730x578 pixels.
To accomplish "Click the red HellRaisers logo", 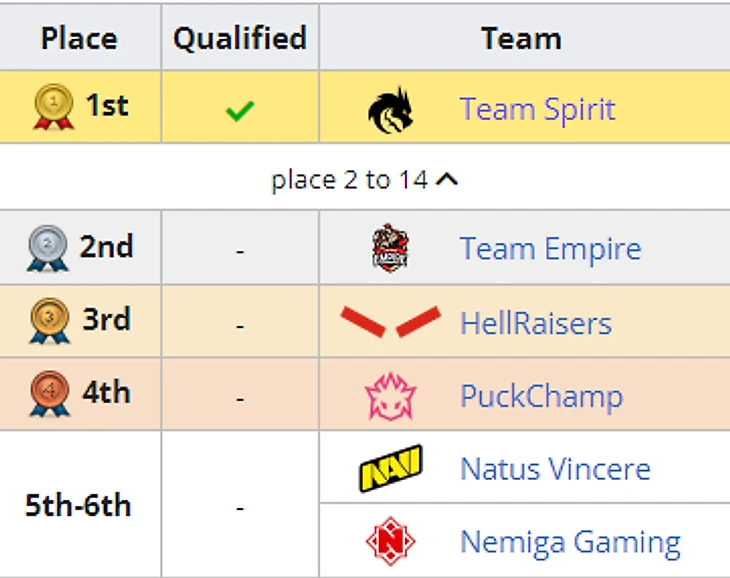I will point(390,322).
